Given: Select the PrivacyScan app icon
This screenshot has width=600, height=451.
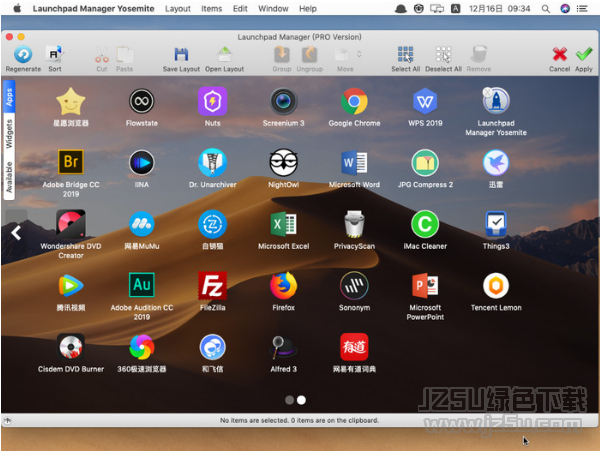Looking at the screenshot, I should tap(354, 224).
